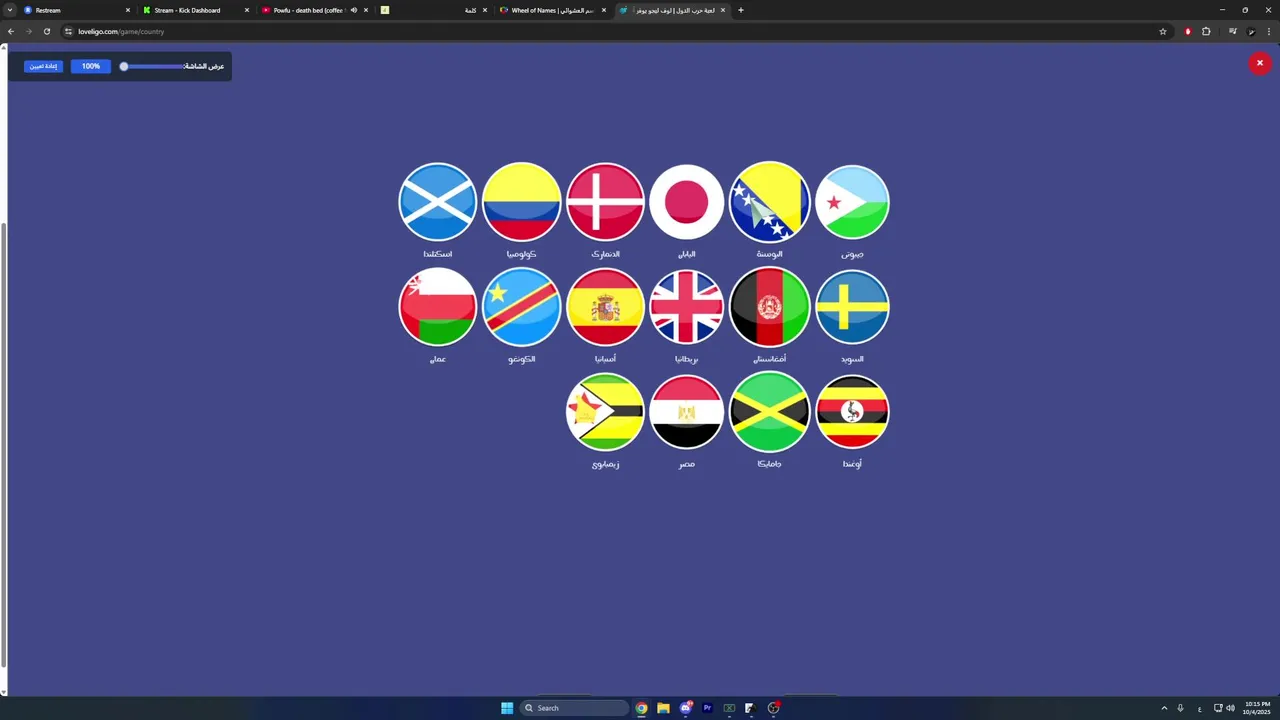
Task: Click the Uganda flag circle
Action: click(x=852, y=412)
